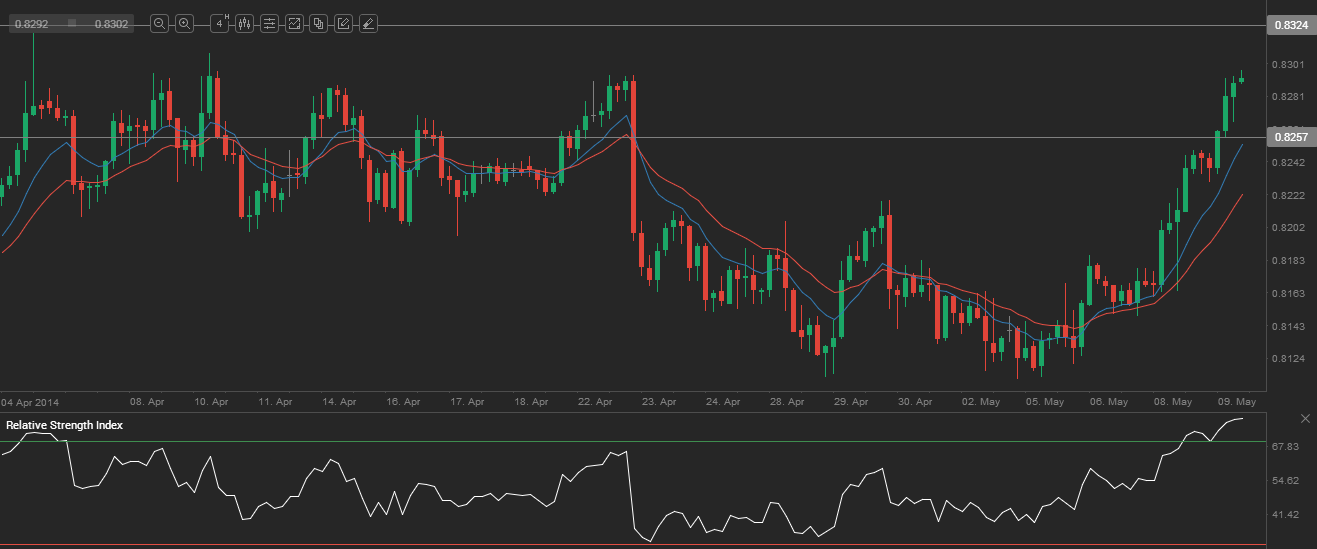Click the chart image icon in toolbar
This screenshot has width=1317, height=549.
pyautogui.click(x=294, y=24)
